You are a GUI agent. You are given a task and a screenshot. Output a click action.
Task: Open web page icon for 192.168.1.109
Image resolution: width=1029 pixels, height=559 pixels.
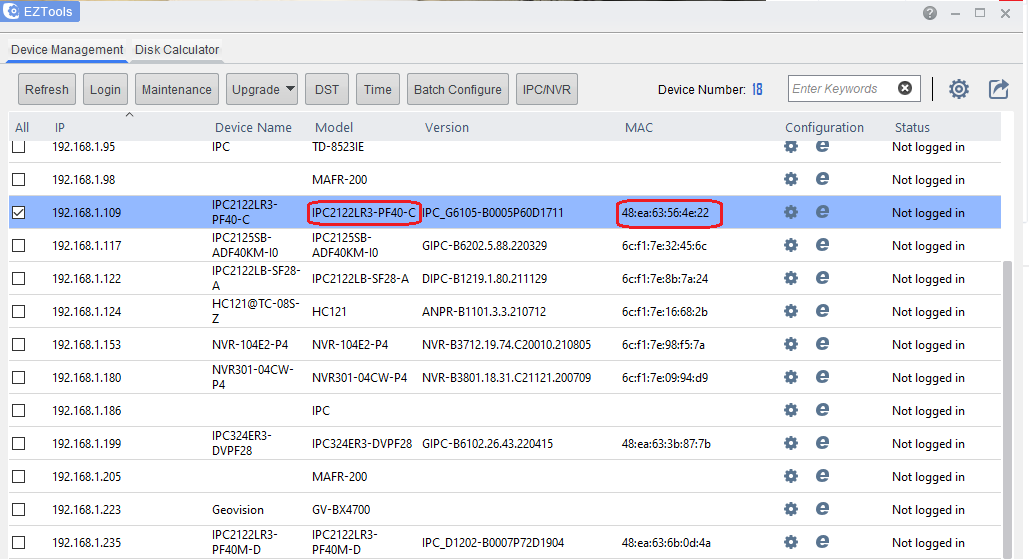822,211
